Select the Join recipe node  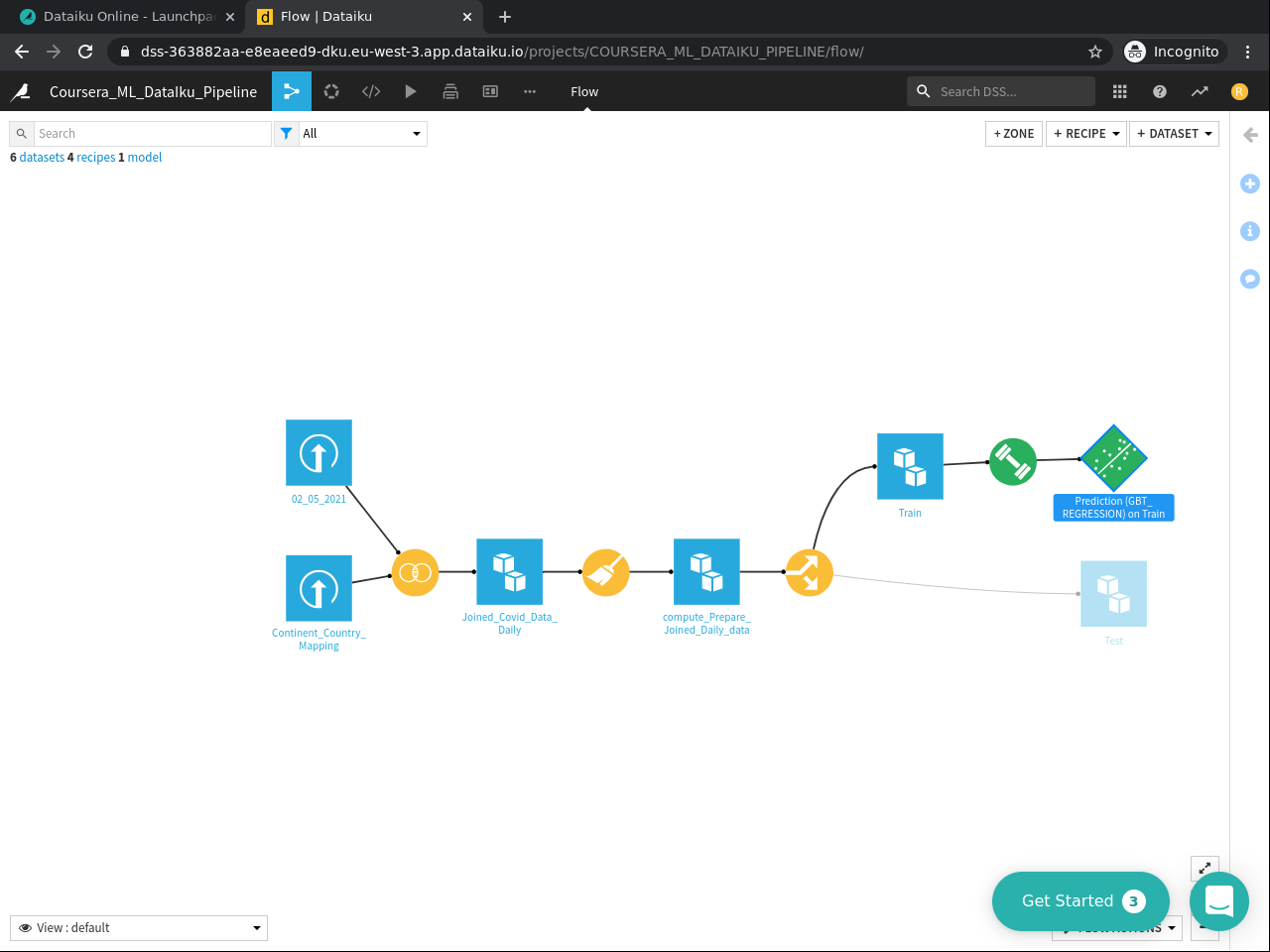pyautogui.click(x=415, y=572)
